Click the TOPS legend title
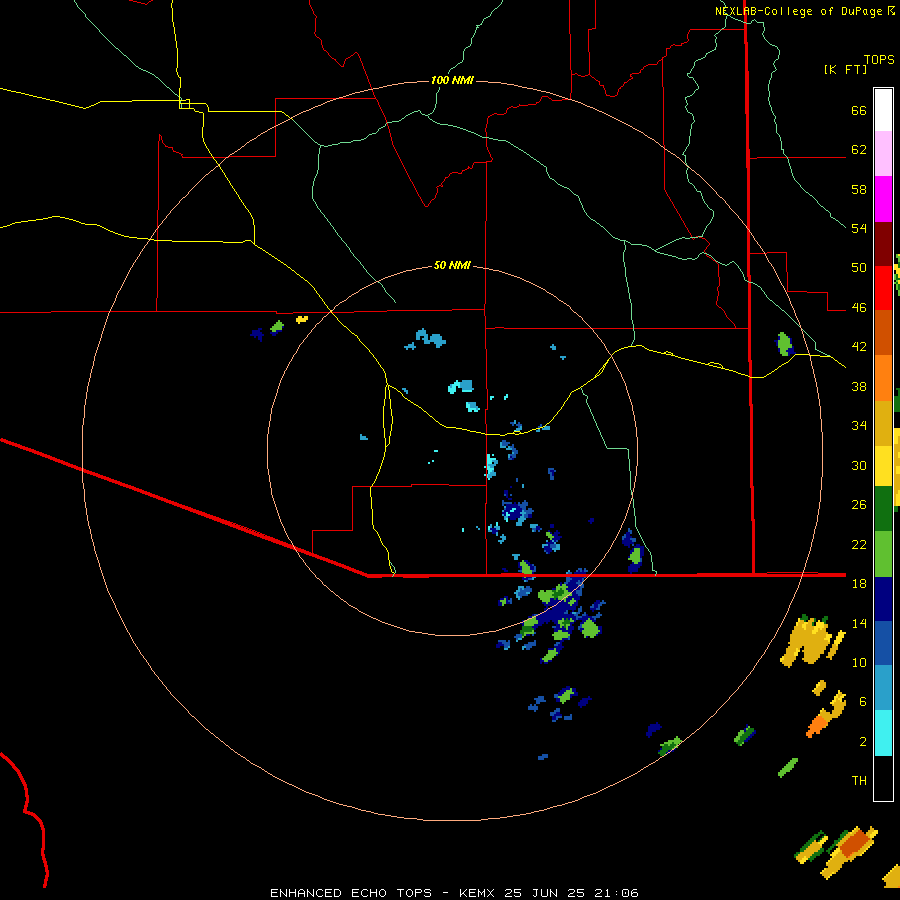 (879, 60)
